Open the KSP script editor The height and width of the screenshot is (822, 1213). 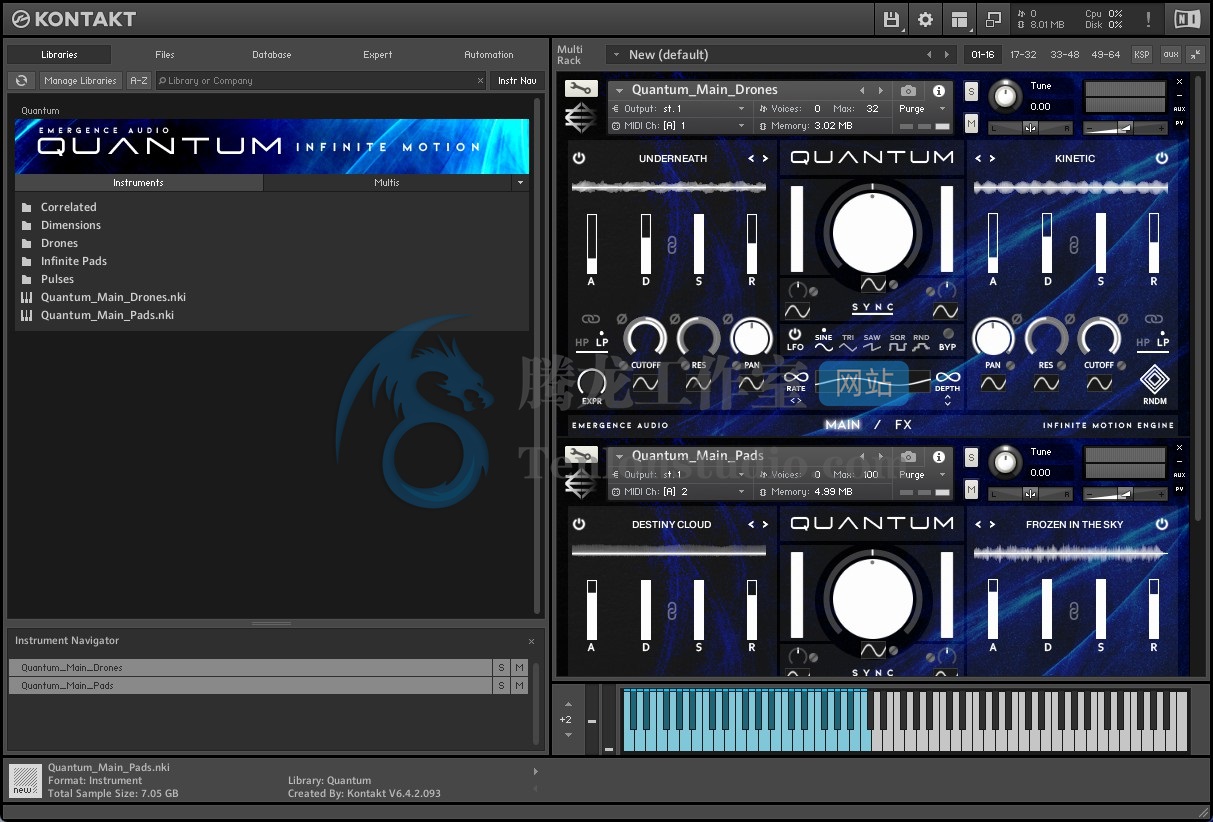[x=1141, y=54]
